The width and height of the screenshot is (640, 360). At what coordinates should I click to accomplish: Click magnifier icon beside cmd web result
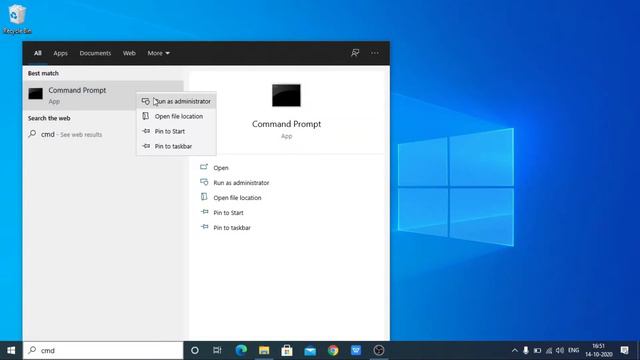click(x=32, y=134)
